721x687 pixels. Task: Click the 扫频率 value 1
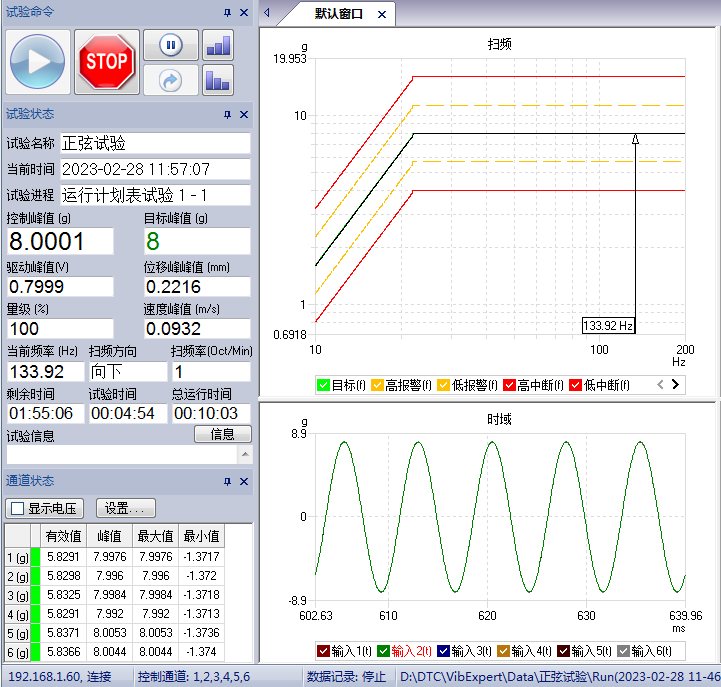coord(212,372)
